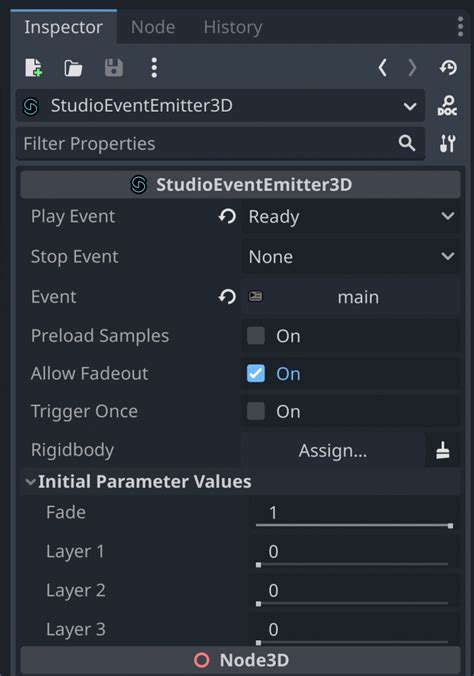Click the save resource floppy disk icon
Viewport: 474px width, 676px height.
[113, 68]
